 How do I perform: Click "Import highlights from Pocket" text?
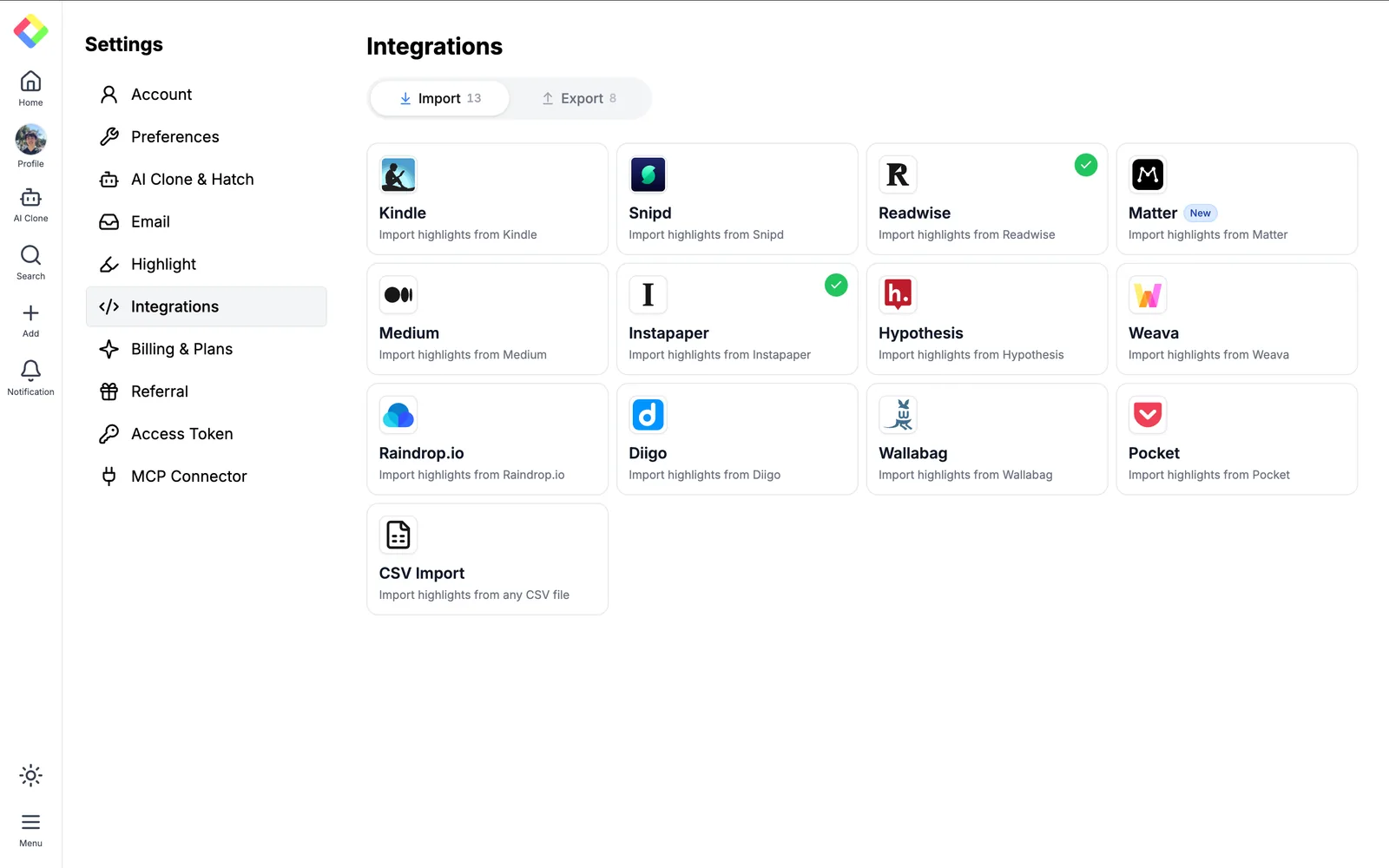coord(1209,475)
